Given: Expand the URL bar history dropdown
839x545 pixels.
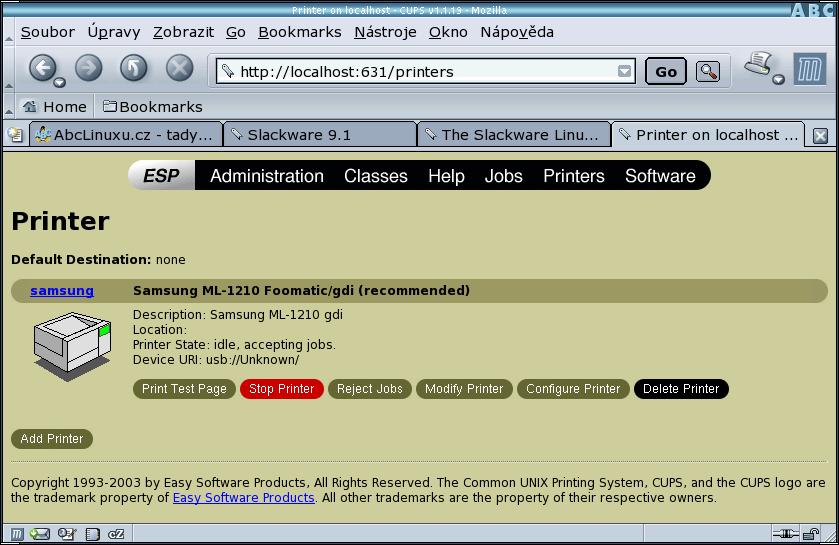Looking at the screenshot, I should coord(624,71).
